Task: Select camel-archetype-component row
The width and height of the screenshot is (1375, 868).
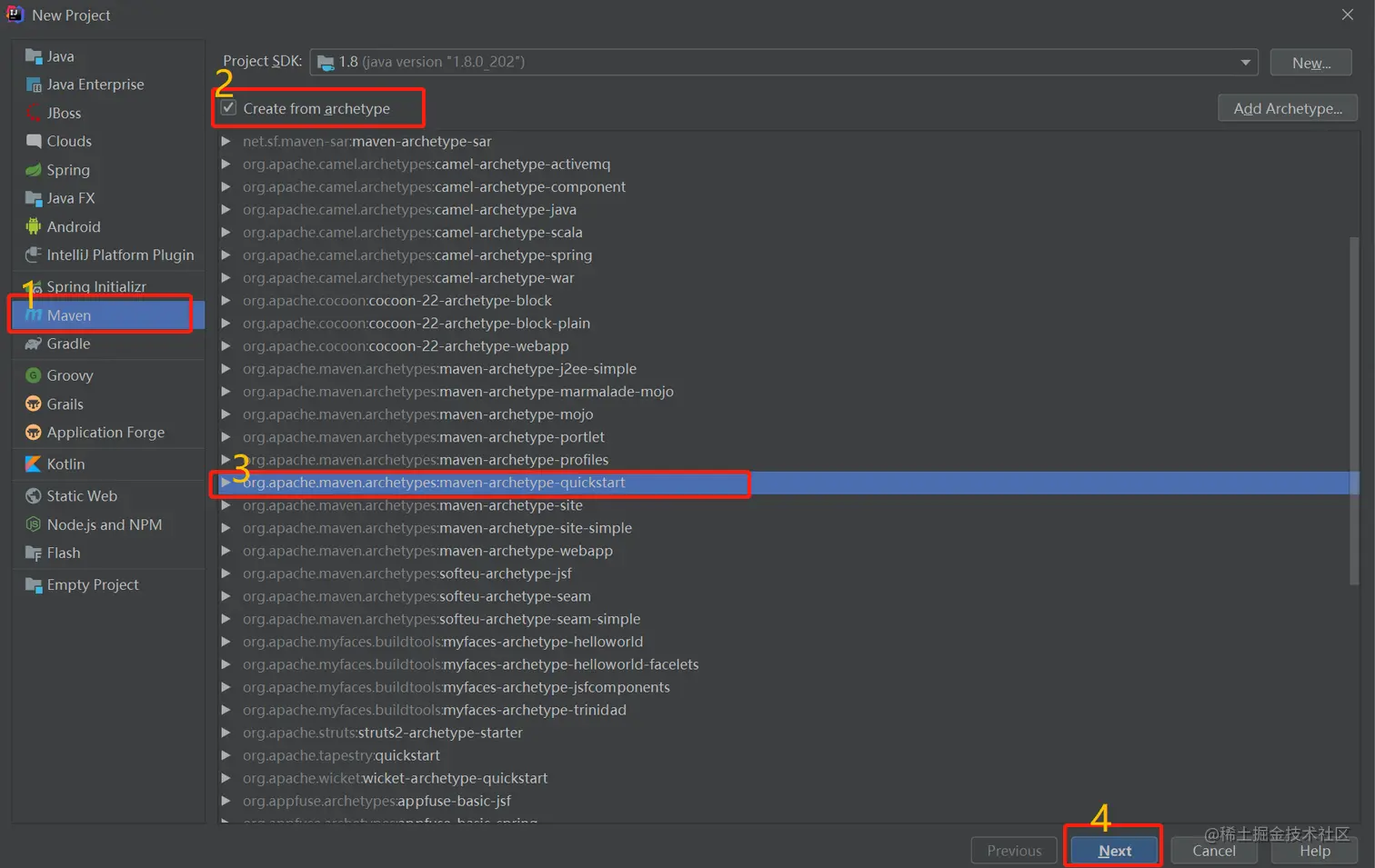Action: click(x=788, y=186)
